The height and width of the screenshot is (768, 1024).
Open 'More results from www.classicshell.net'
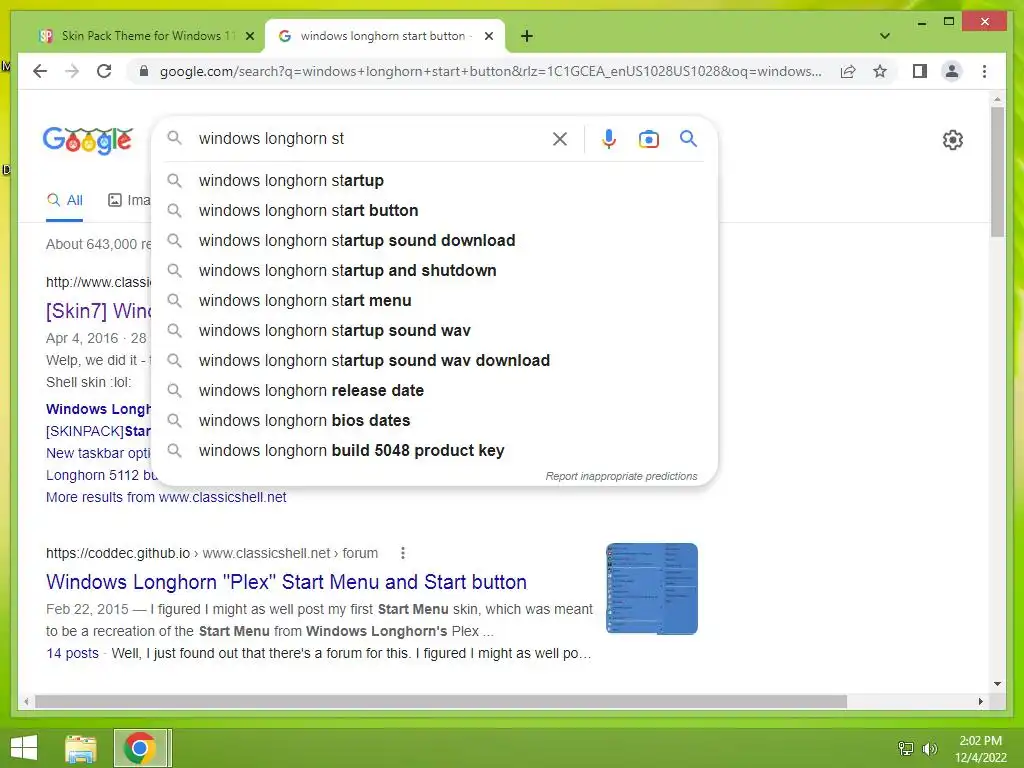pyautogui.click(x=166, y=497)
